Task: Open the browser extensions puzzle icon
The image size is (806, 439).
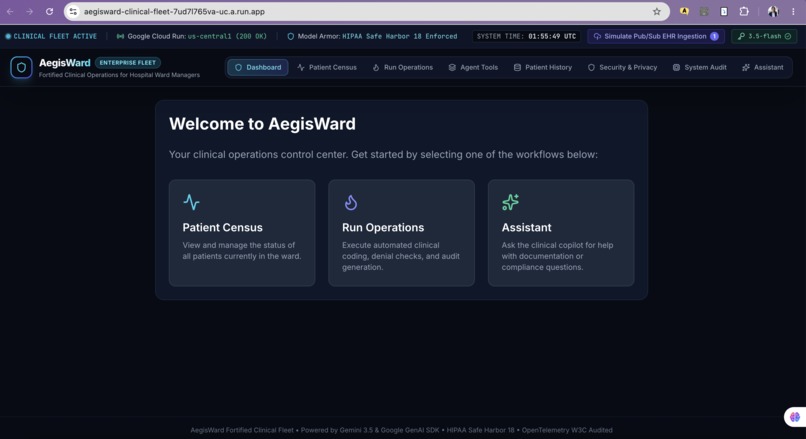Action: coord(744,11)
